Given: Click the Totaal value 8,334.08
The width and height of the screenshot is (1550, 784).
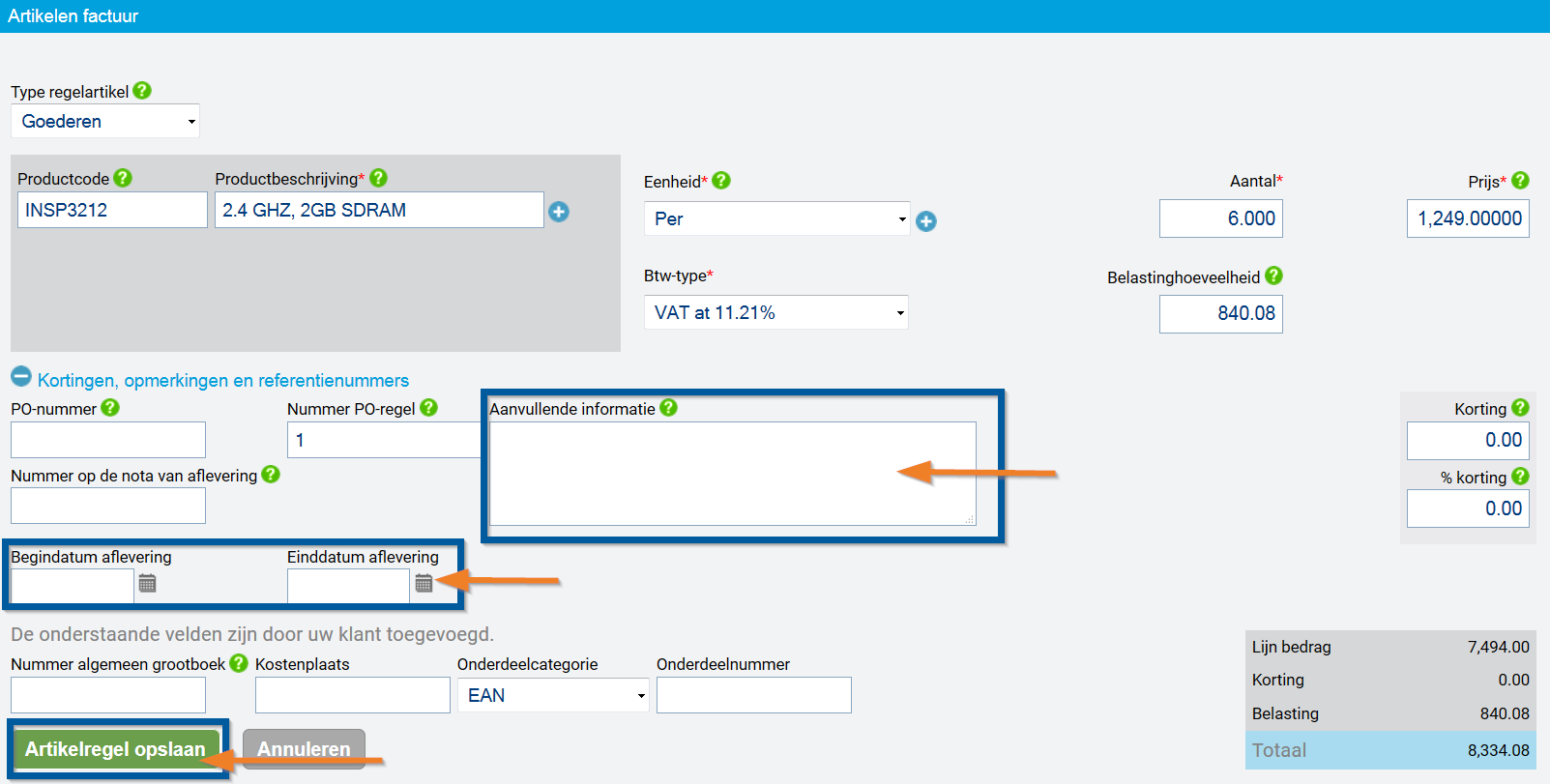Looking at the screenshot, I should coord(1499,750).
